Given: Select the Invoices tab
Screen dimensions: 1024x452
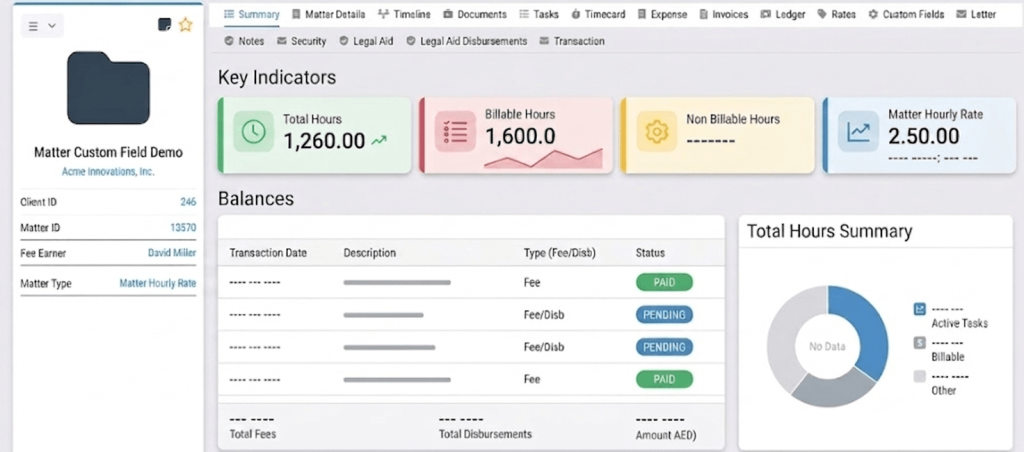Looking at the screenshot, I should pyautogui.click(x=723, y=15).
